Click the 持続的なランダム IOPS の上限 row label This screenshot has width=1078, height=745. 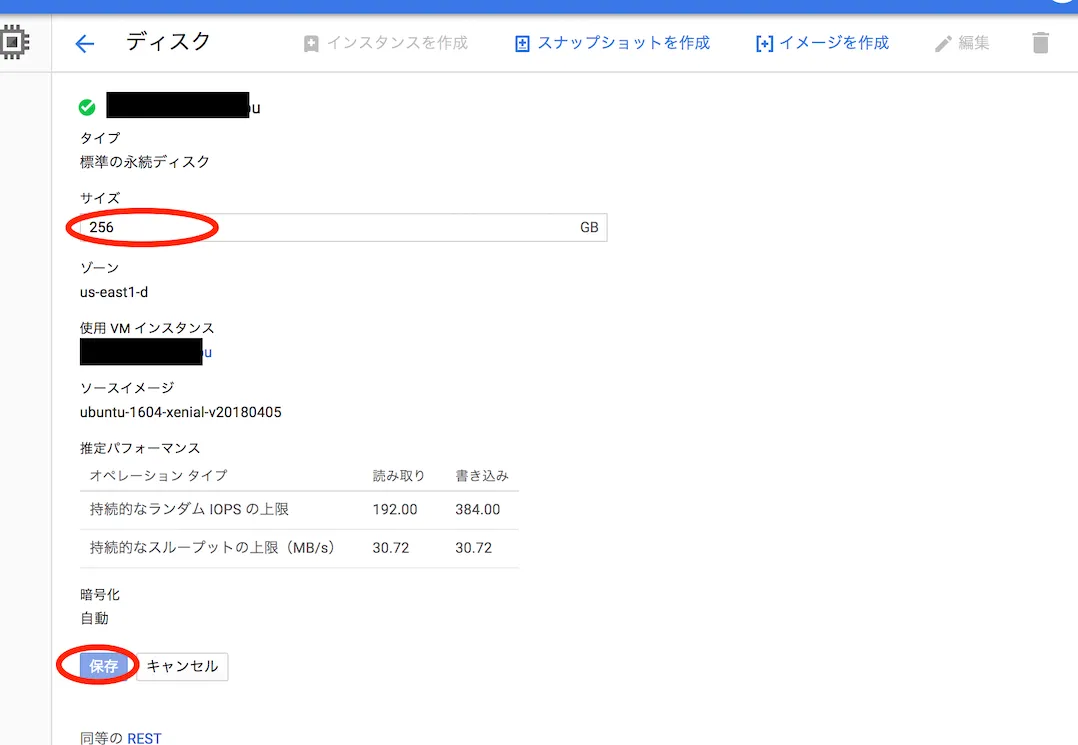tap(189, 509)
